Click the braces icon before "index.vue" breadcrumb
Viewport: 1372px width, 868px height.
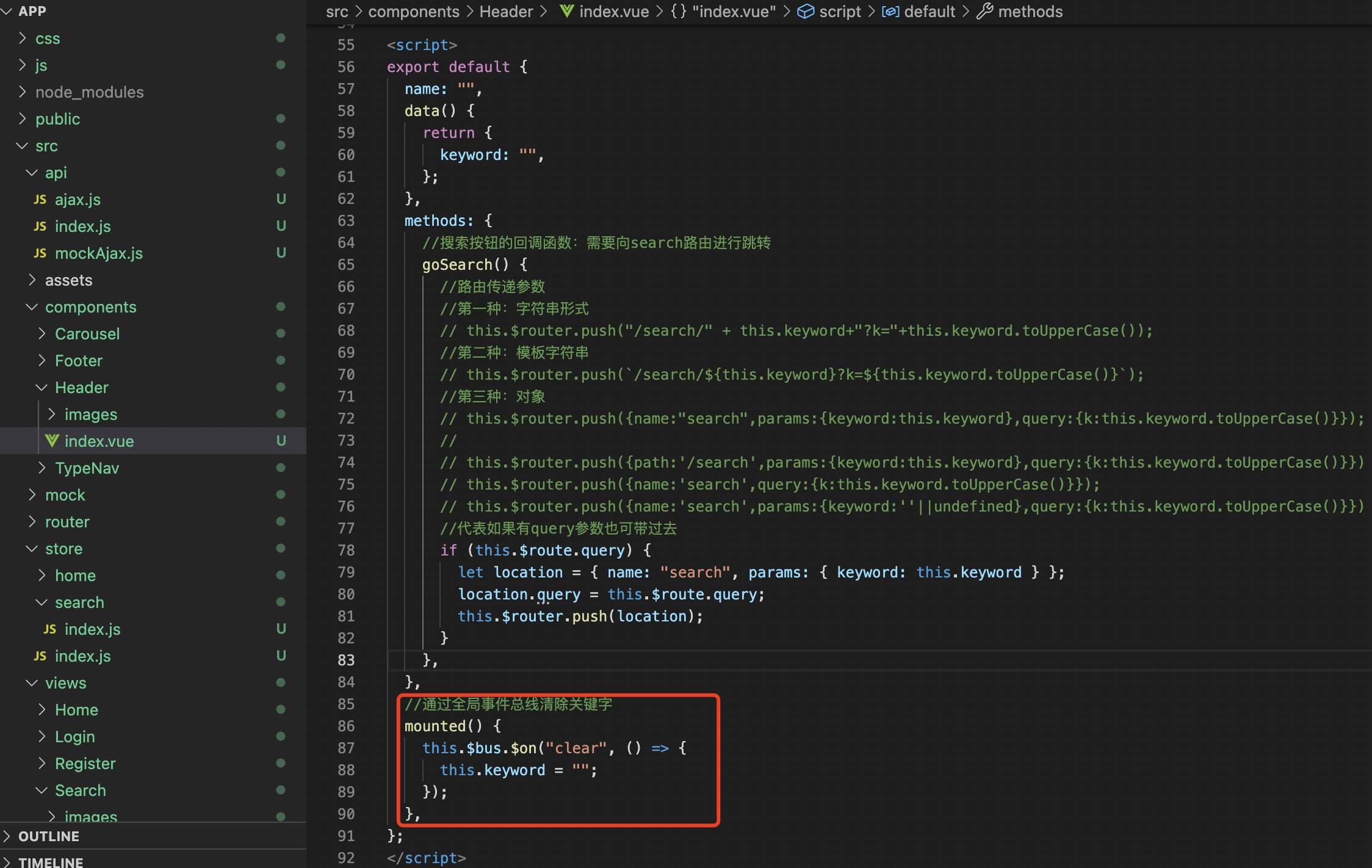(678, 12)
